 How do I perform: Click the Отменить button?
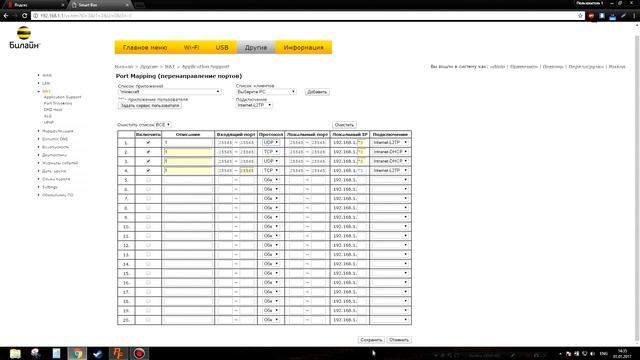tap(399, 340)
